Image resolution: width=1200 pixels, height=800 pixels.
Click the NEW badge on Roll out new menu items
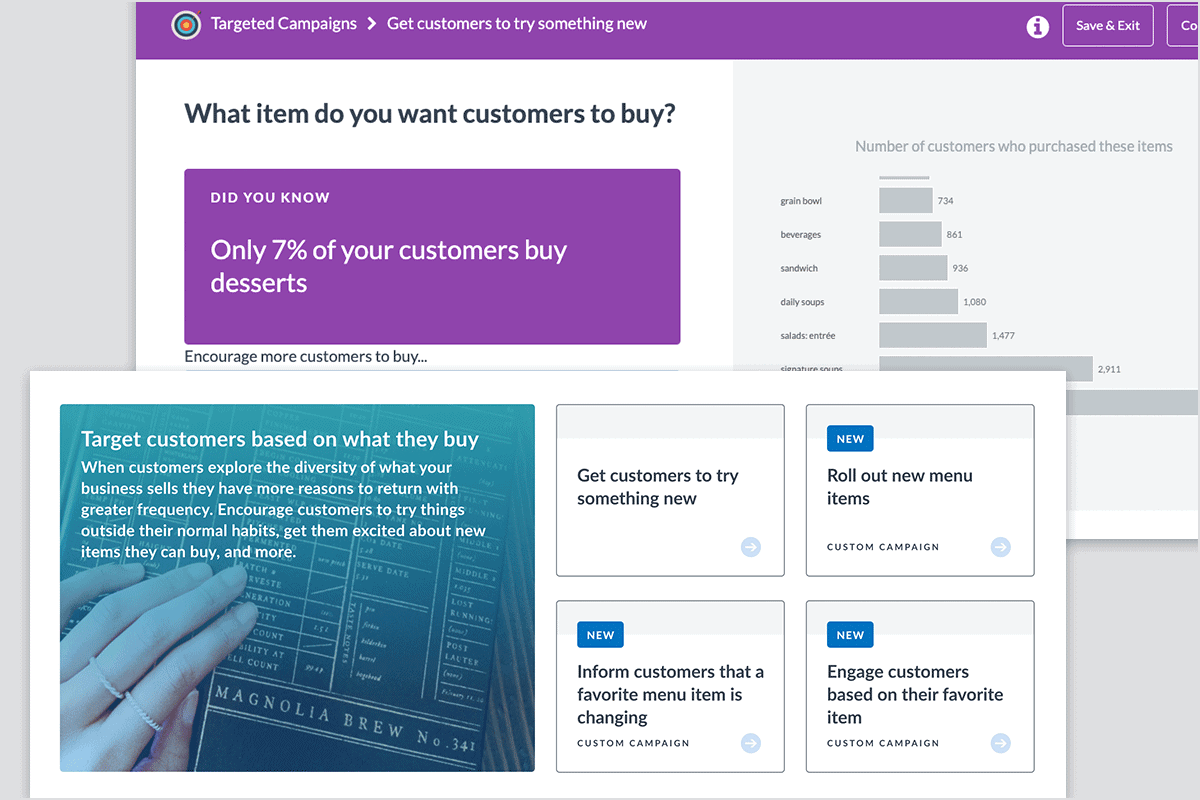click(851, 439)
